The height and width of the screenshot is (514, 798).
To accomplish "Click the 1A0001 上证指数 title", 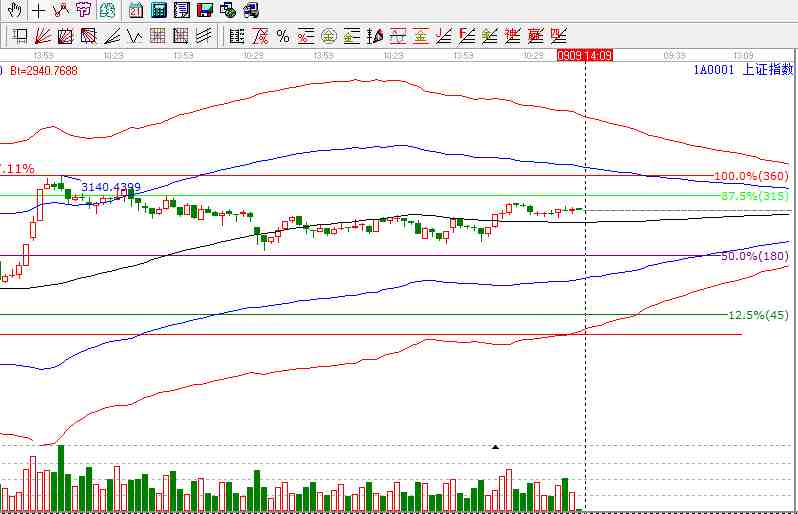I will coord(743,69).
